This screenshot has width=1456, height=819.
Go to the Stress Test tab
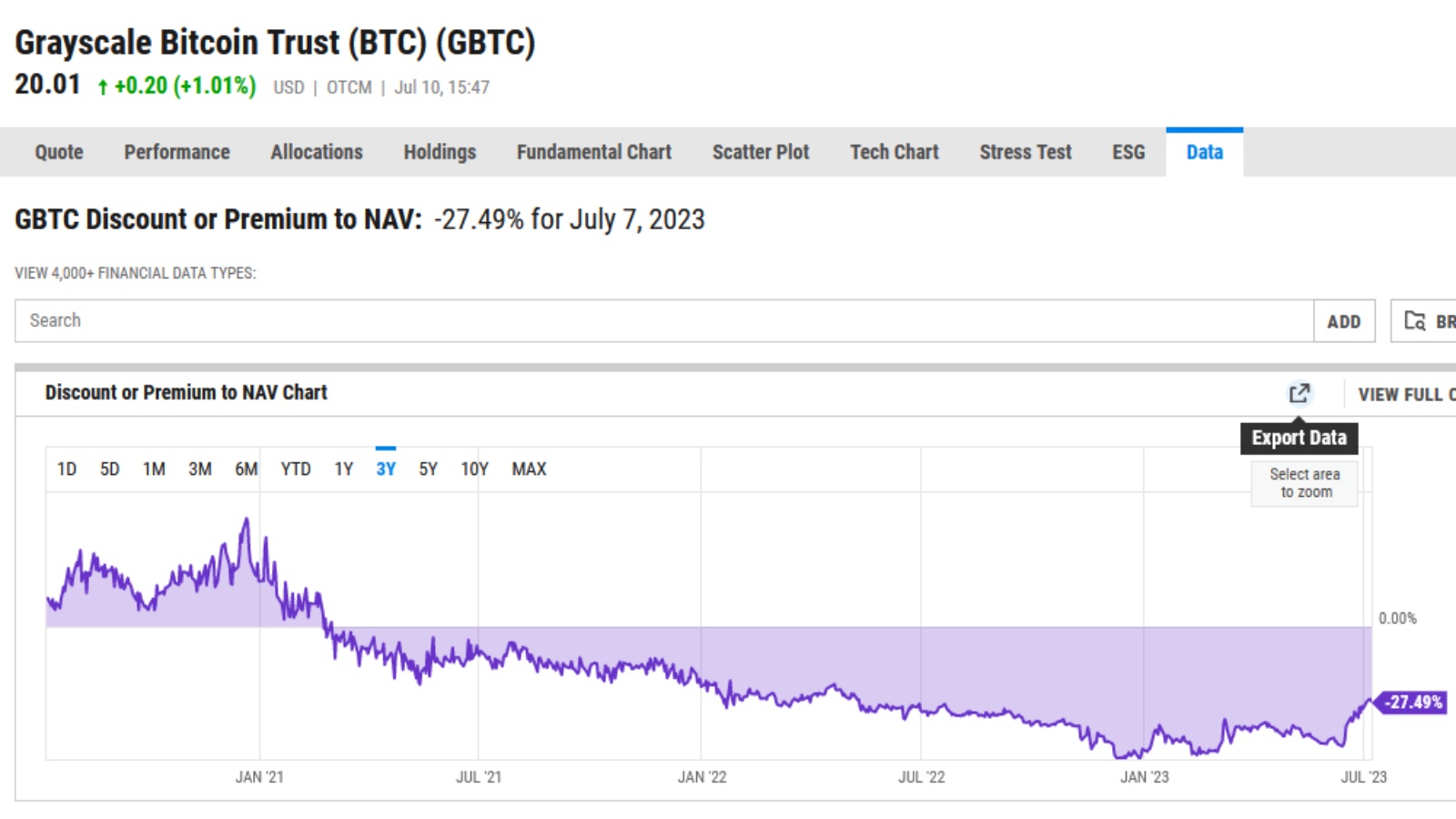coord(1026,152)
